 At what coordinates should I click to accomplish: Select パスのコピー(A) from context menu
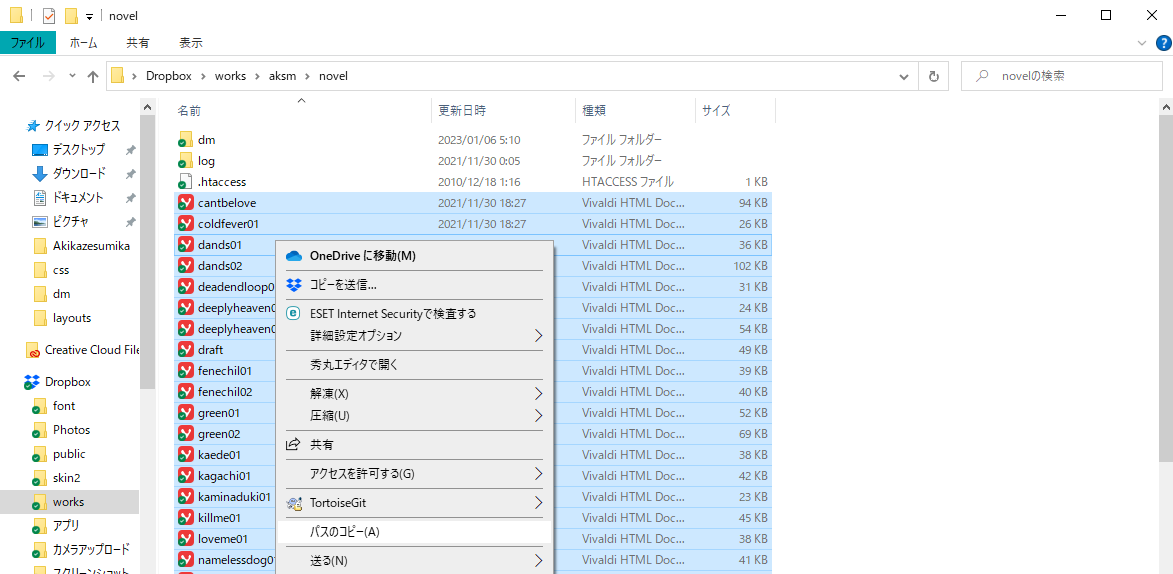345,532
